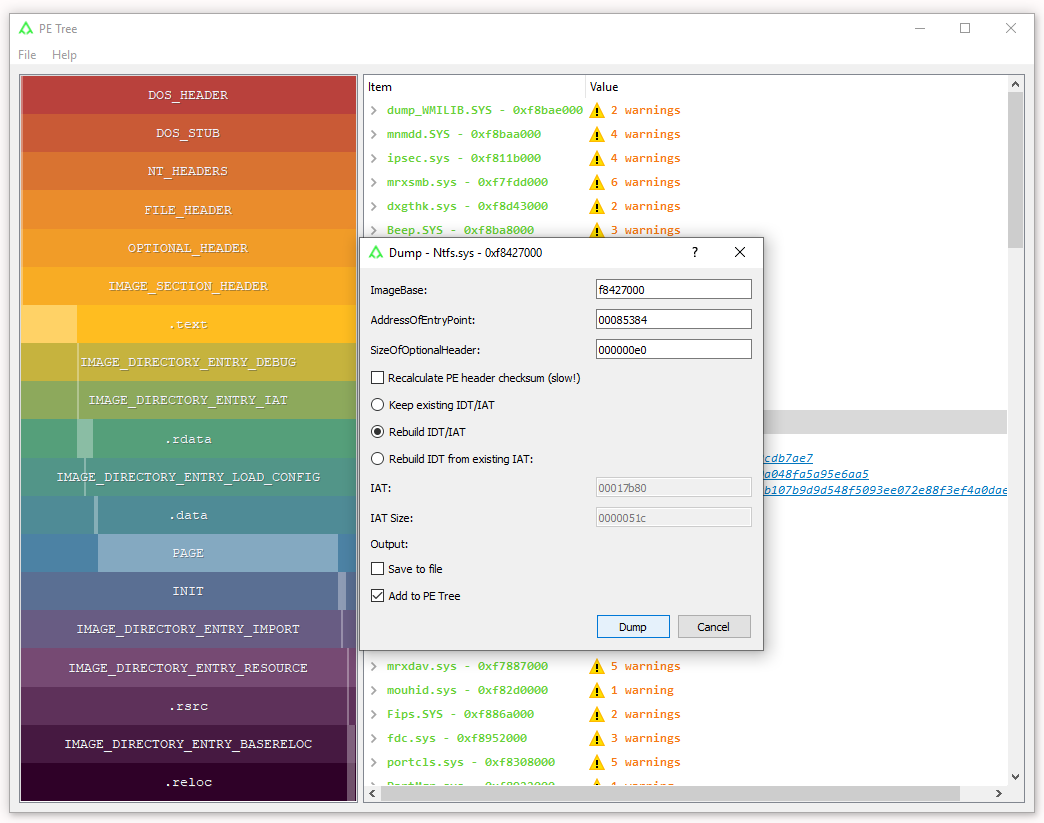Click the warning icon in fdc.sys row
This screenshot has height=823, width=1044.
tap(597, 738)
